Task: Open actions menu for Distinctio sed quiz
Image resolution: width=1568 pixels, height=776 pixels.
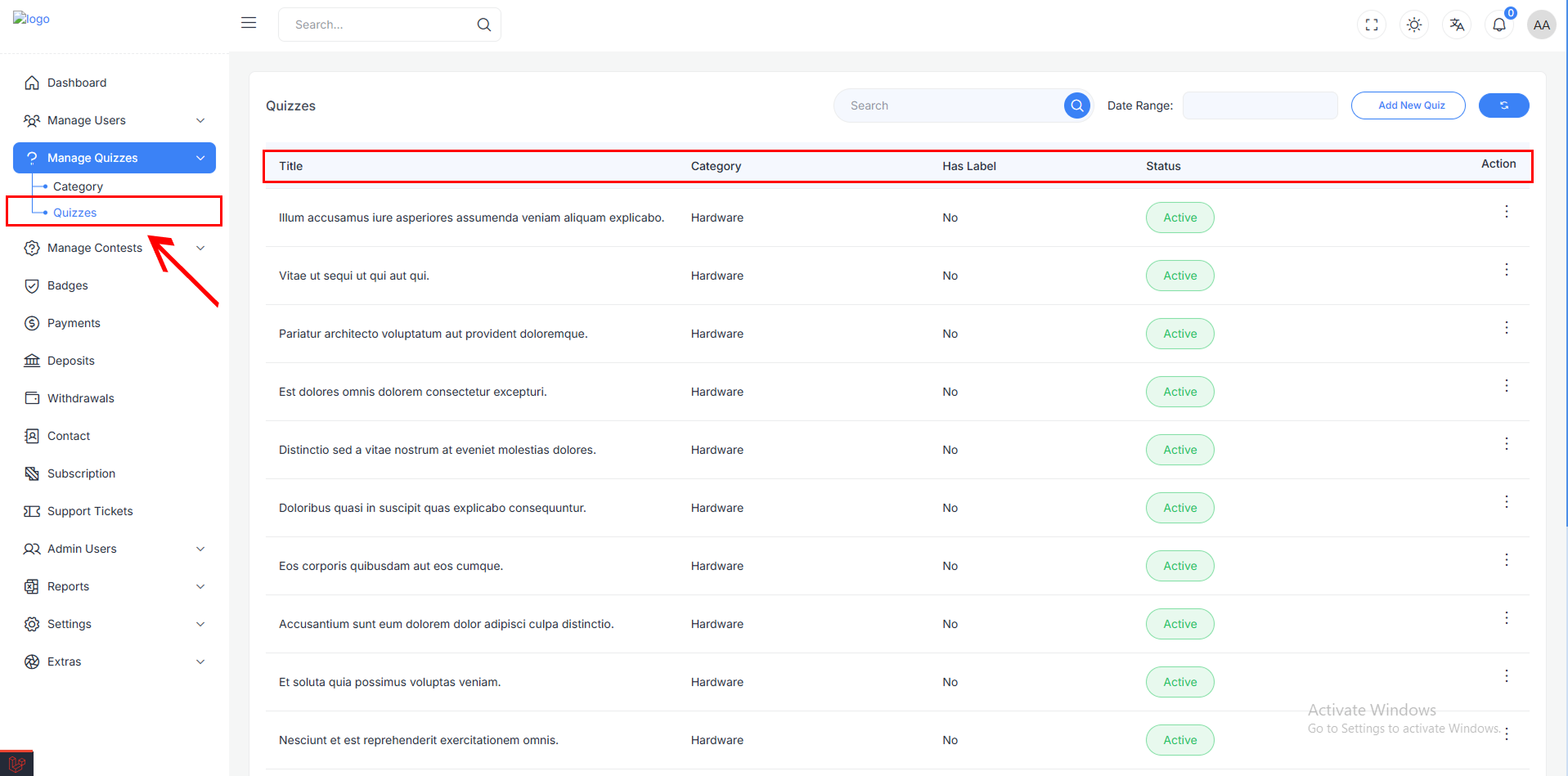Action: [x=1506, y=444]
